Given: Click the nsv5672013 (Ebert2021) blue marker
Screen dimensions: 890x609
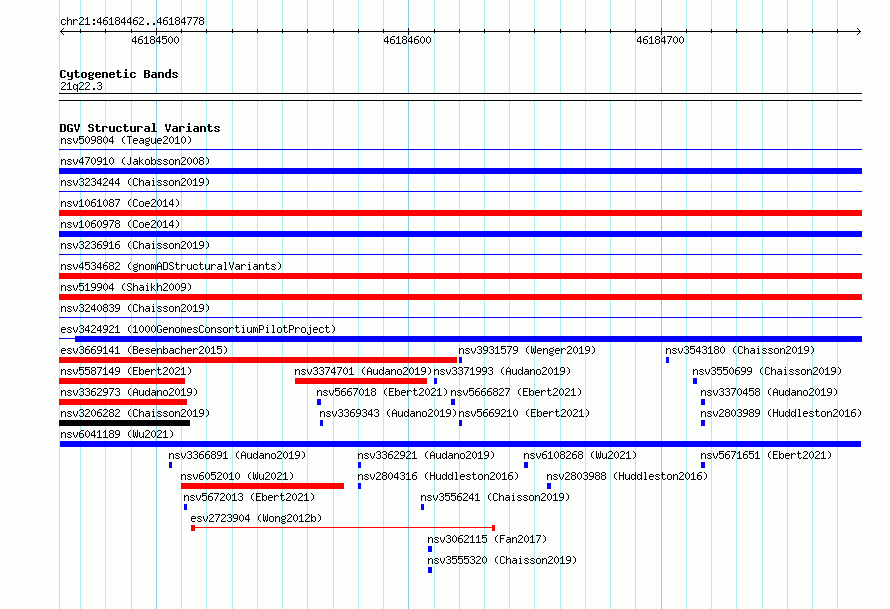Looking at the screenshot, I should (186, 507).
